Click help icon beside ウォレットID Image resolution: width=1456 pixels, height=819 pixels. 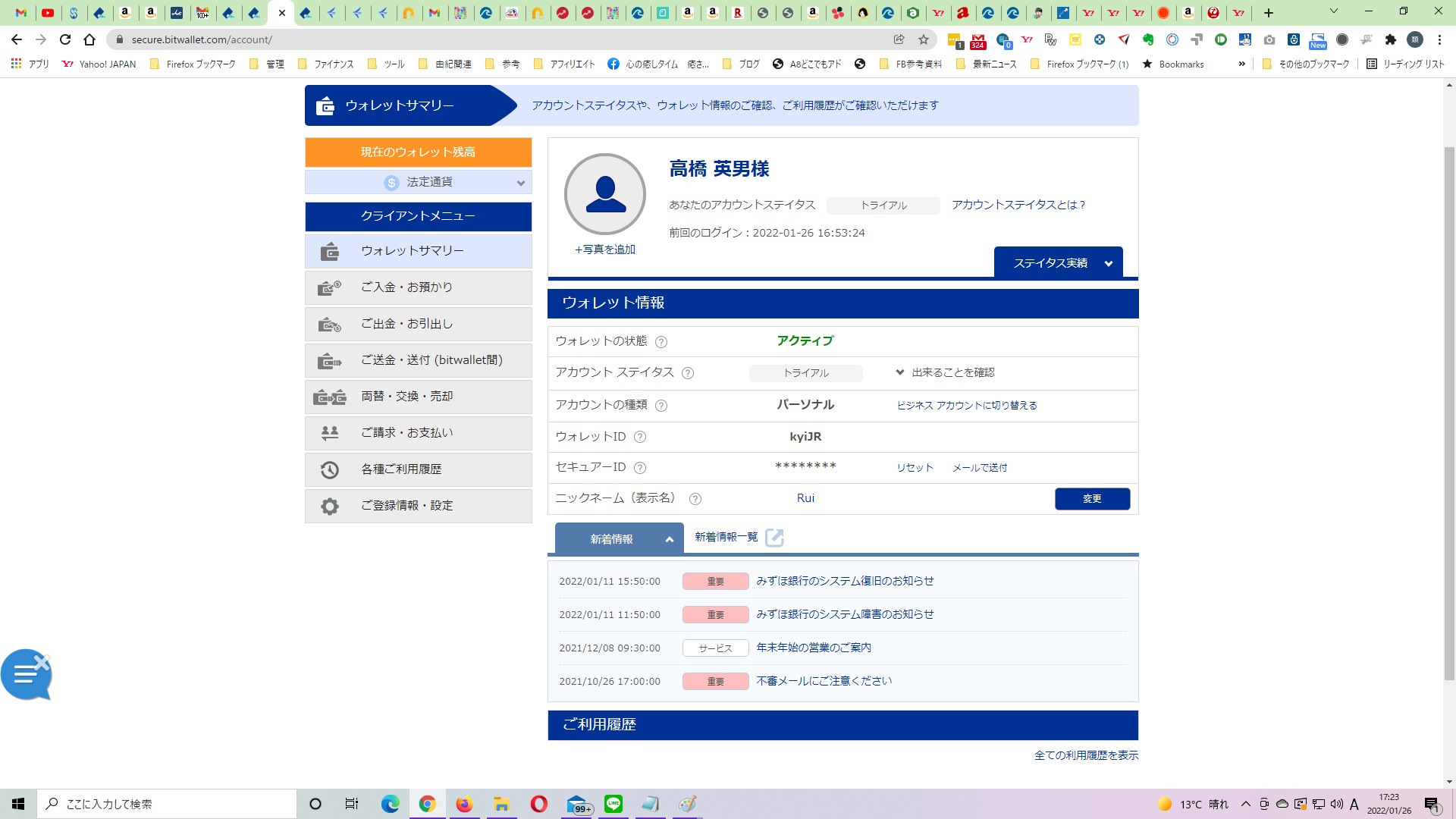click(x=640, y=437)
